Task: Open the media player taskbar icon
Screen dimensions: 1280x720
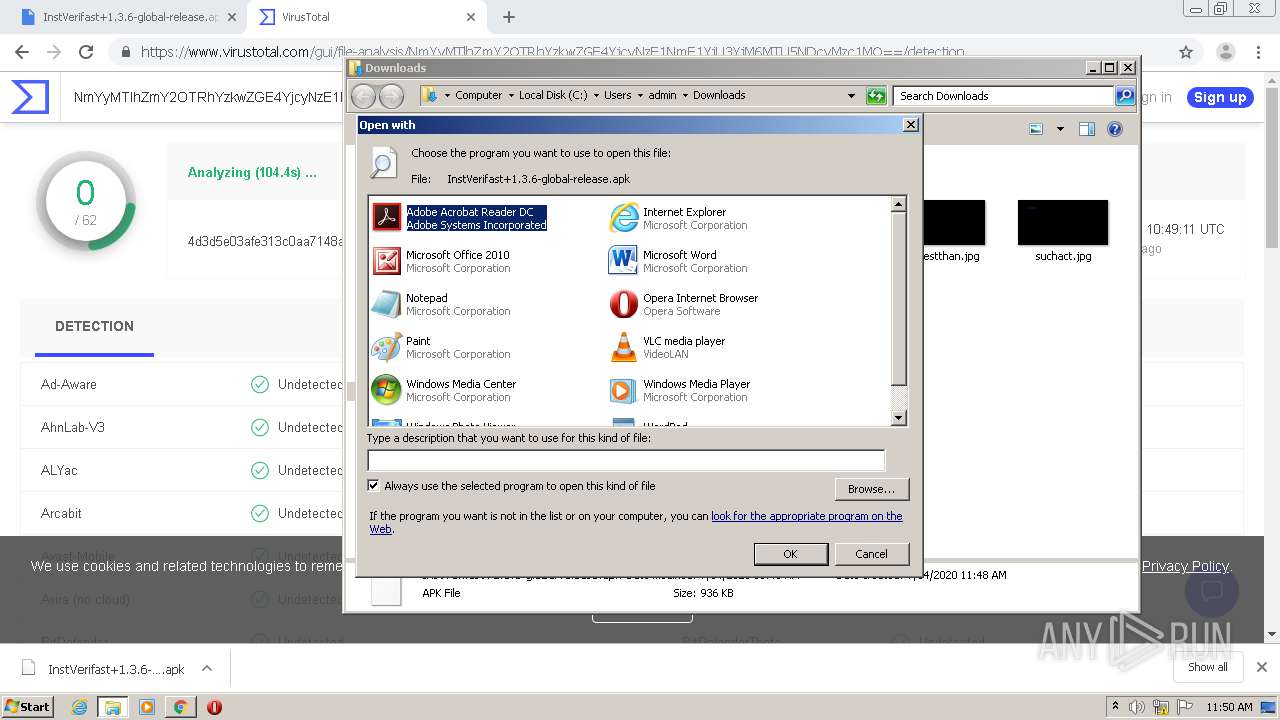Action: tap(147, 707)
